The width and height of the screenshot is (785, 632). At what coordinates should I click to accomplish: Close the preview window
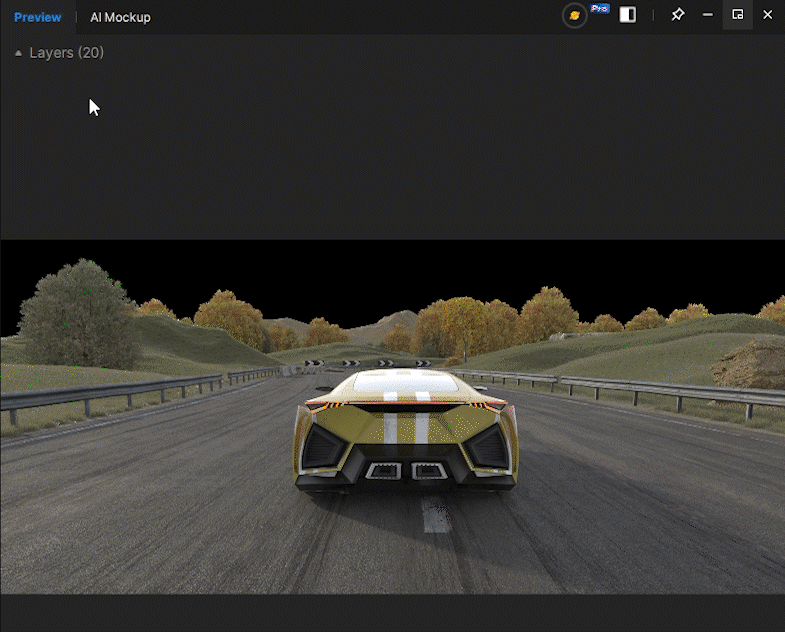(767, 15)
